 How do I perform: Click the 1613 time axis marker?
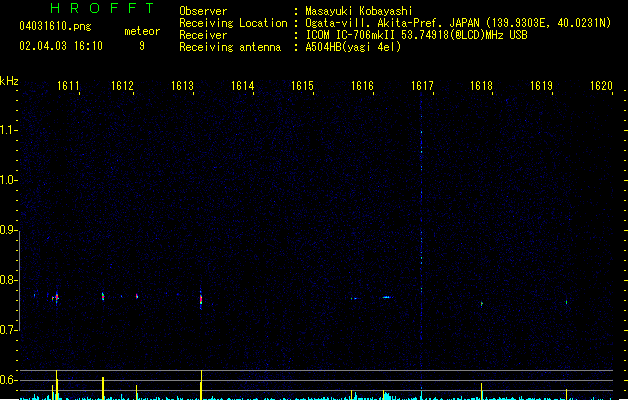click(x=183, y=86)
